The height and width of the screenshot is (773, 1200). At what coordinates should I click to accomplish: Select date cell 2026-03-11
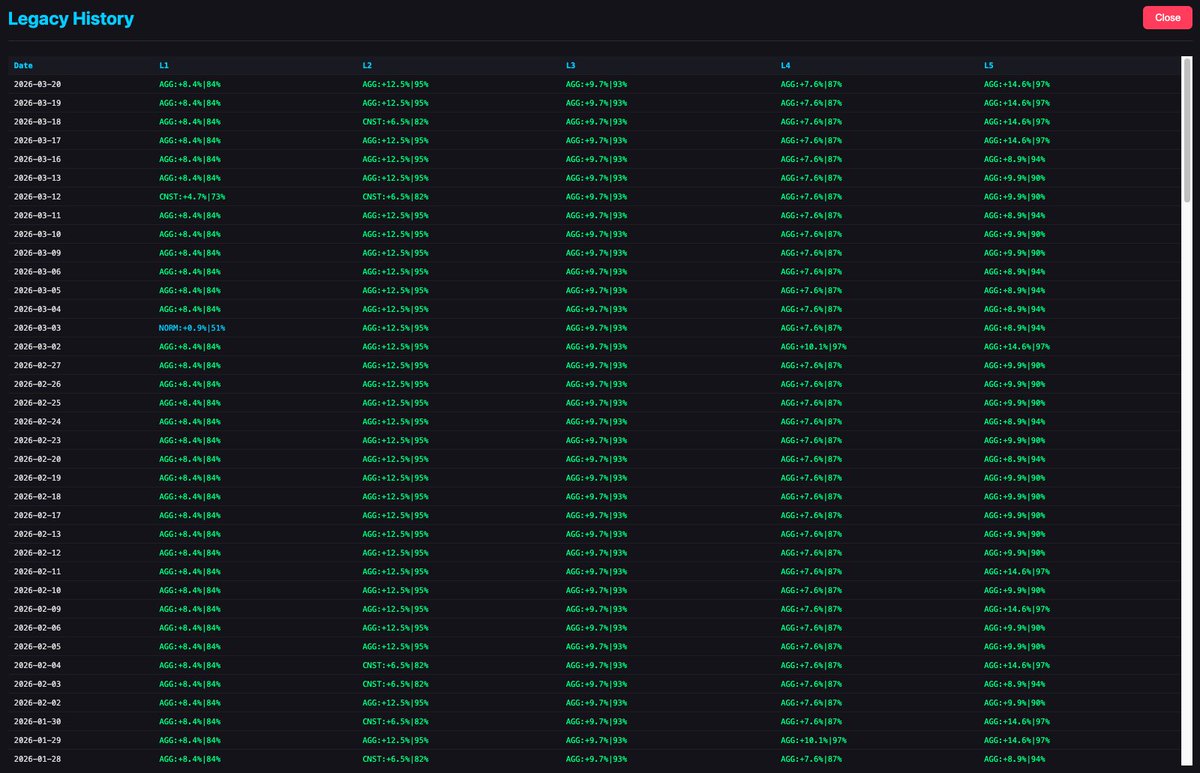[37, 215]
